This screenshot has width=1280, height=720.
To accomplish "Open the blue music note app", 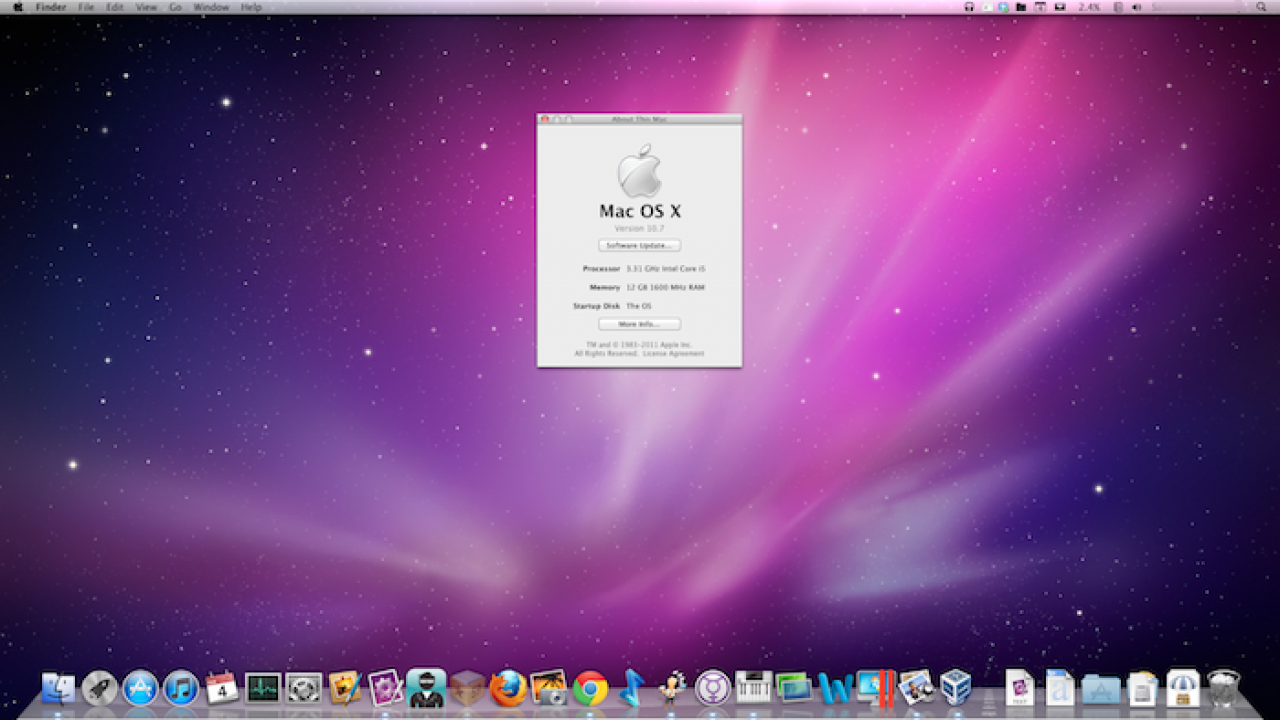I will tap(631, 688).
